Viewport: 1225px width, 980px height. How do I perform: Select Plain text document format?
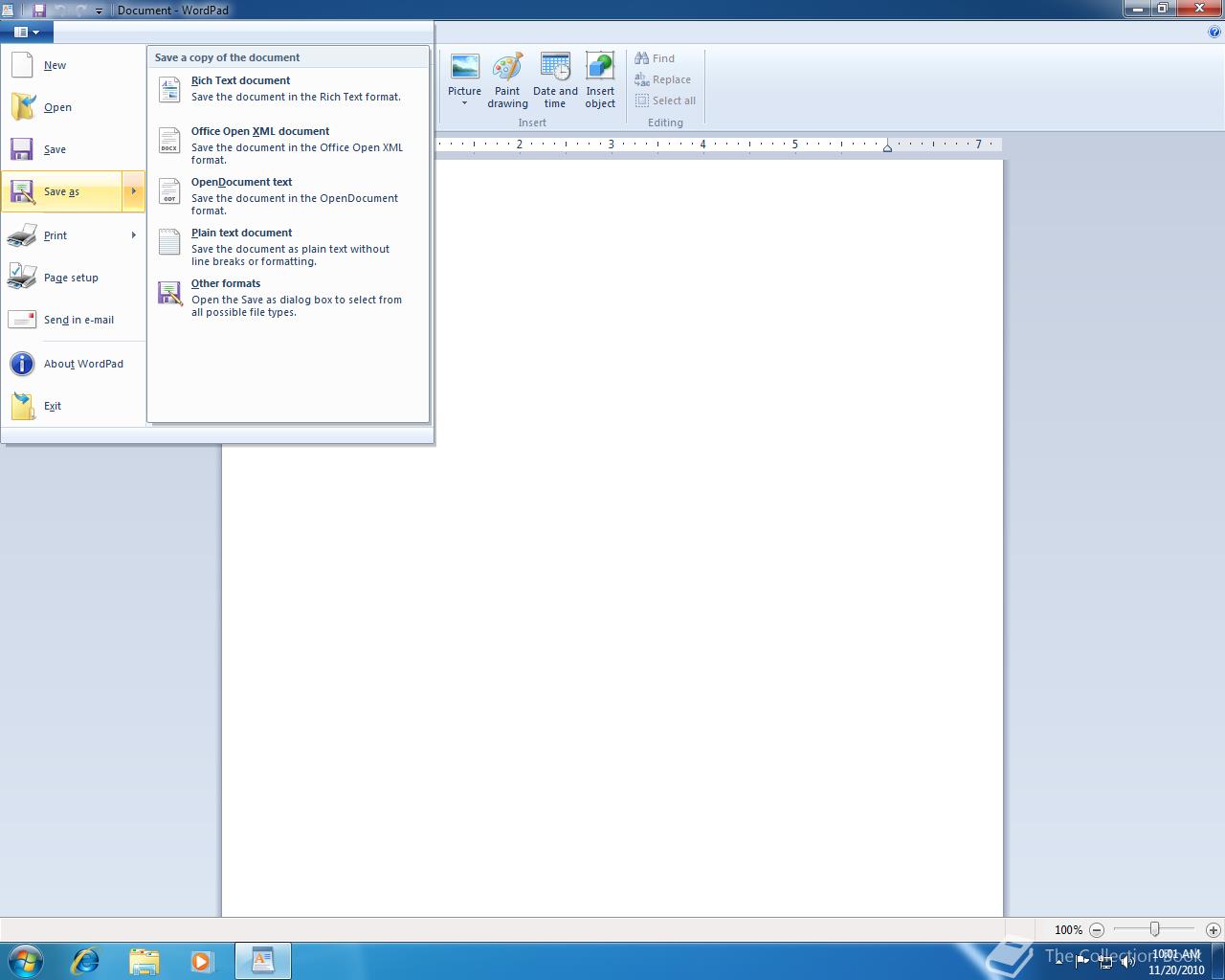287,247
